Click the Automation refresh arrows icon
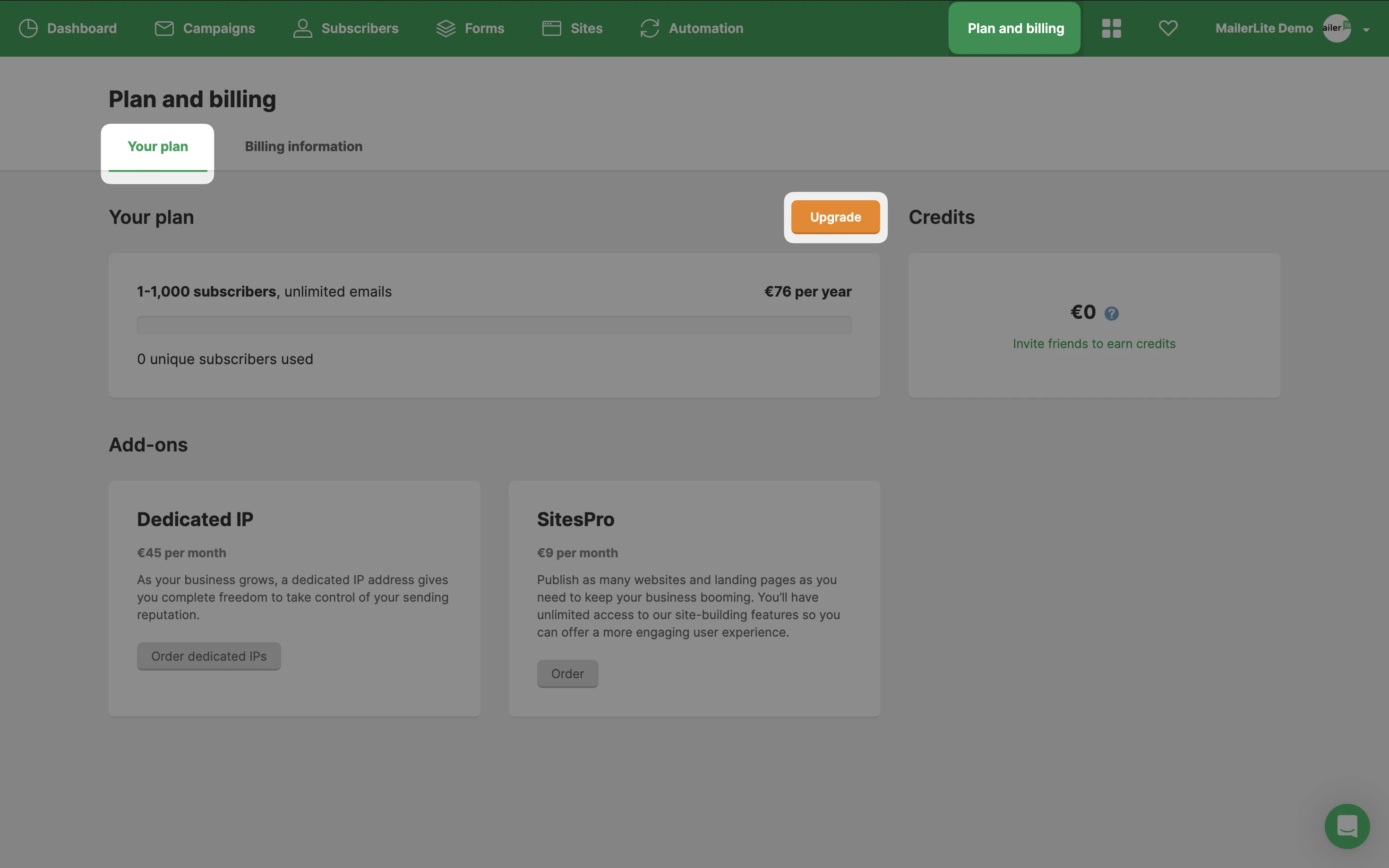1389x868 pixels. coord(650,28)
